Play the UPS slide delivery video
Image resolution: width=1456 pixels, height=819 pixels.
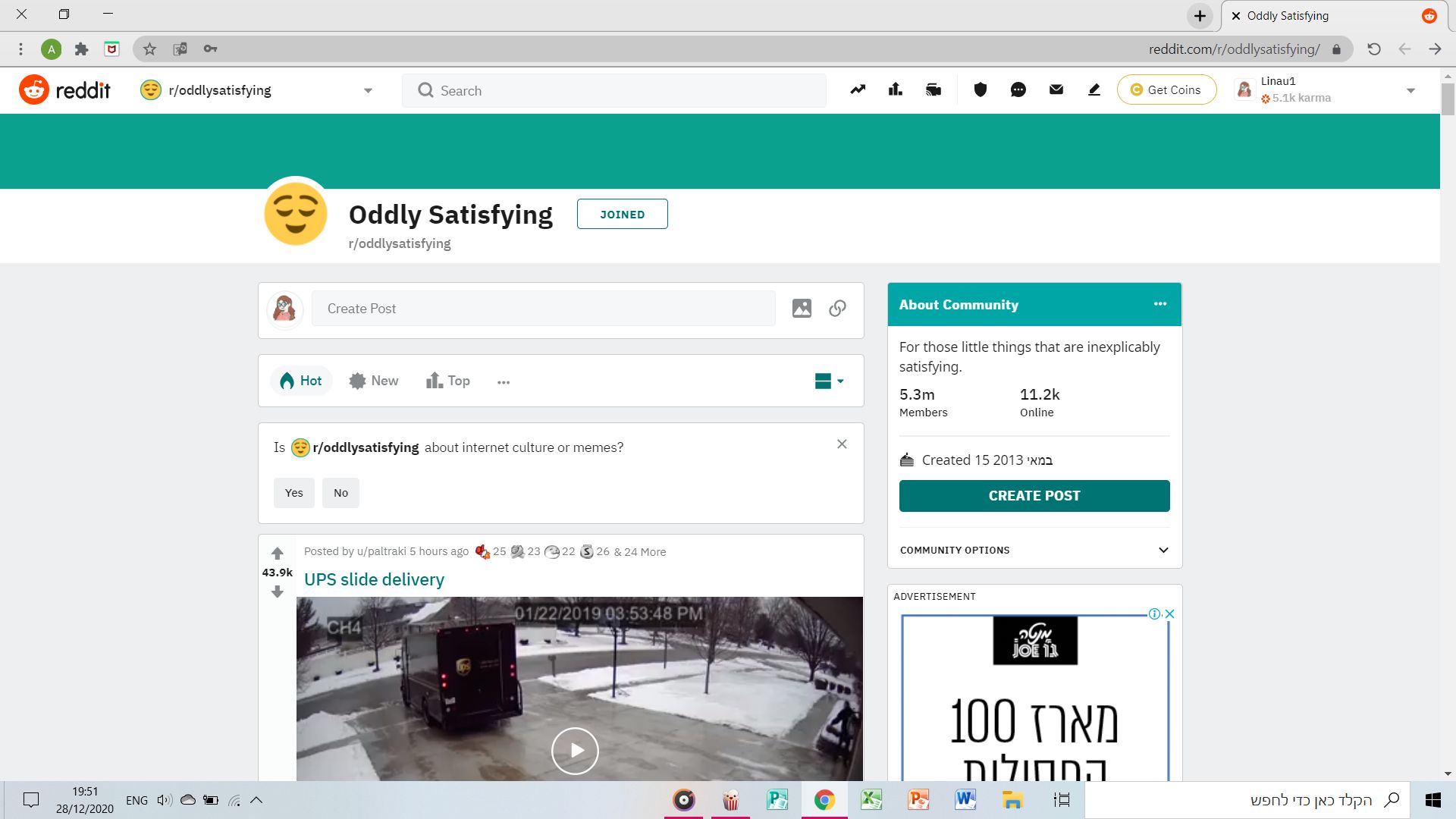point(575,751)
